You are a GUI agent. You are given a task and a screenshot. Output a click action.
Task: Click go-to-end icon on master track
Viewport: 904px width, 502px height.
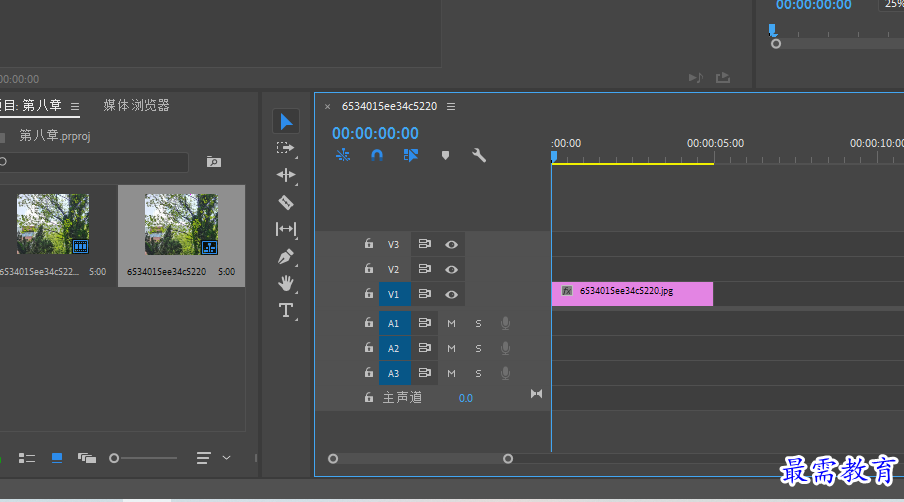[536, 394]
